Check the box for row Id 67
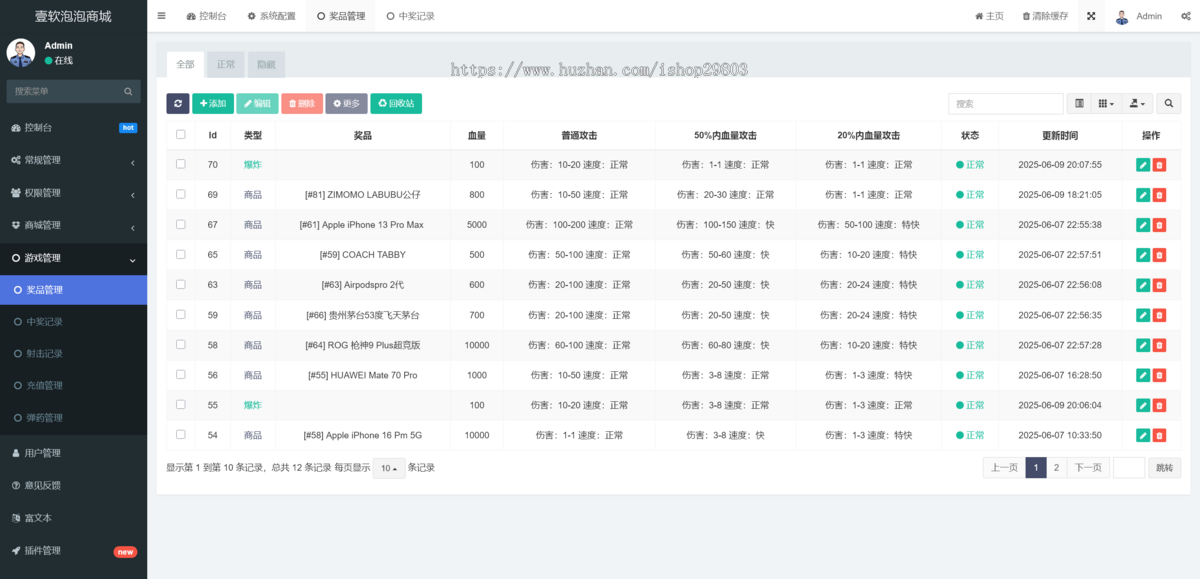Image resolution: width=1200 pixels, height=579 pixels. [x=181, y=224]
